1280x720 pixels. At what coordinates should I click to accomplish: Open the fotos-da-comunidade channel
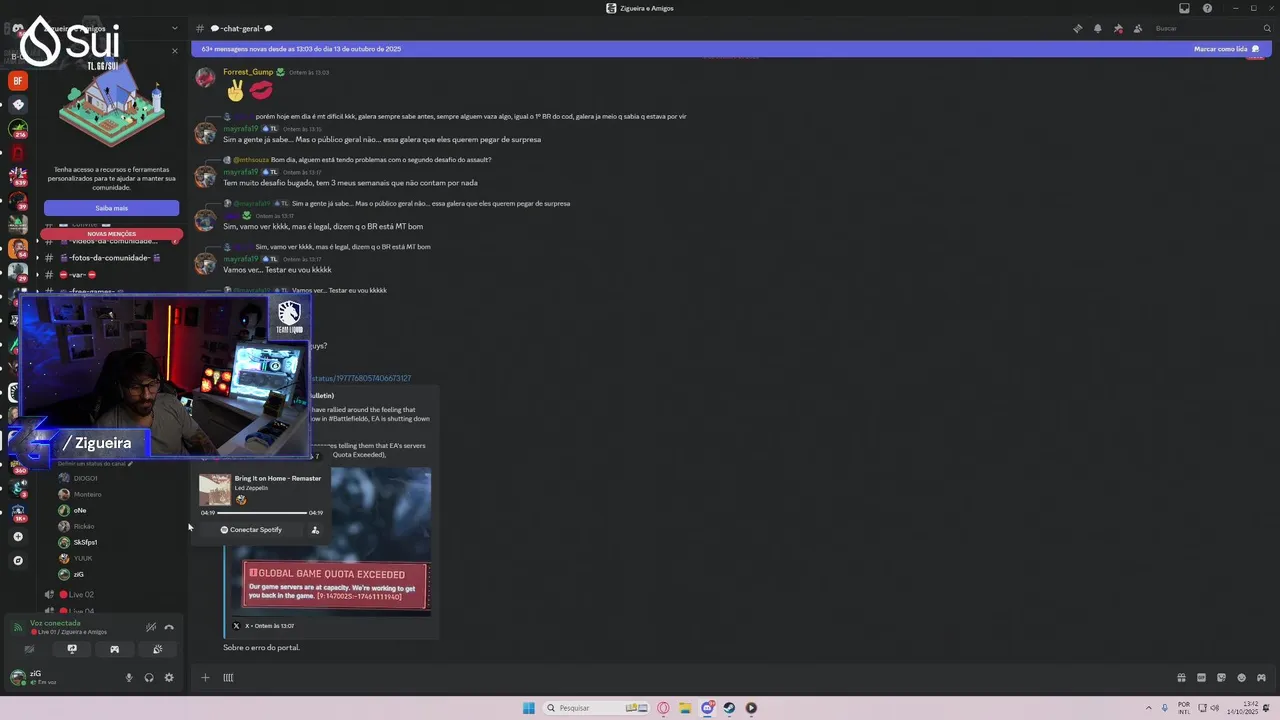(110, 258)
